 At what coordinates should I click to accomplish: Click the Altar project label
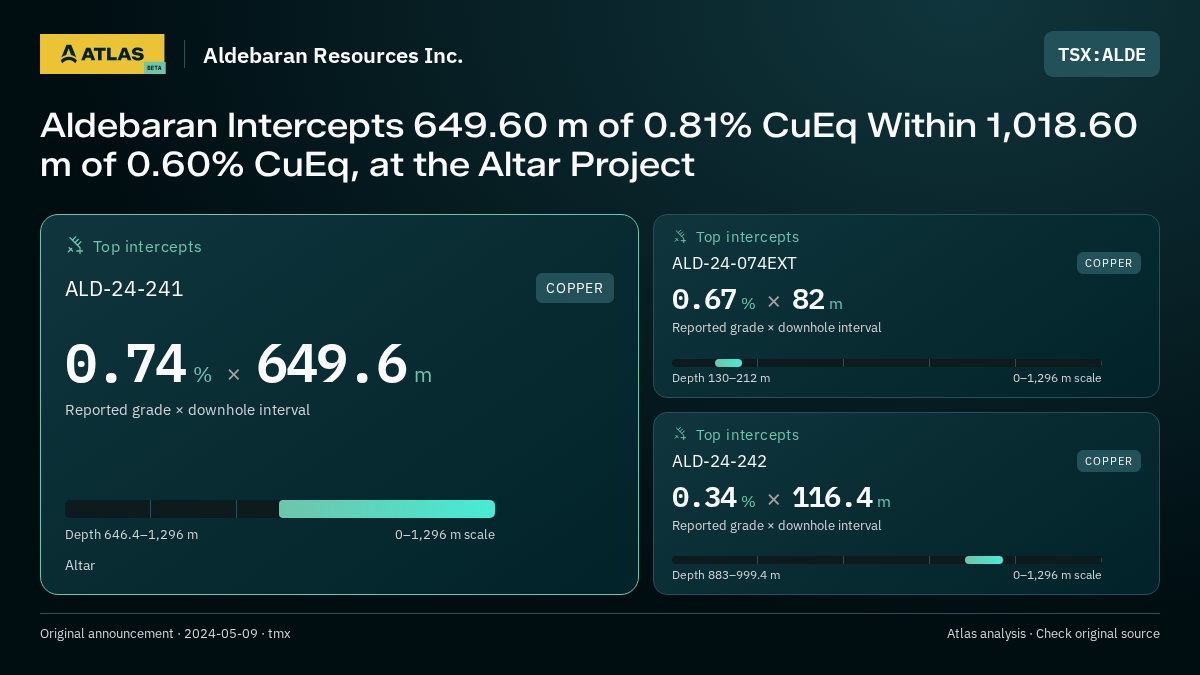(80, 565)
